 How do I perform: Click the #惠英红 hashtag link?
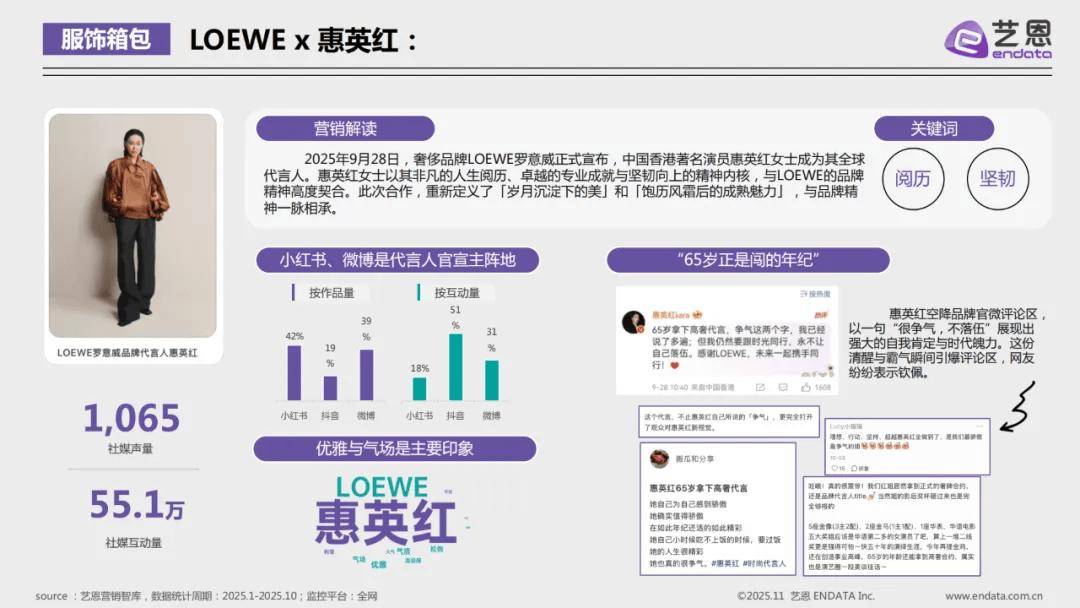(725, 563)
